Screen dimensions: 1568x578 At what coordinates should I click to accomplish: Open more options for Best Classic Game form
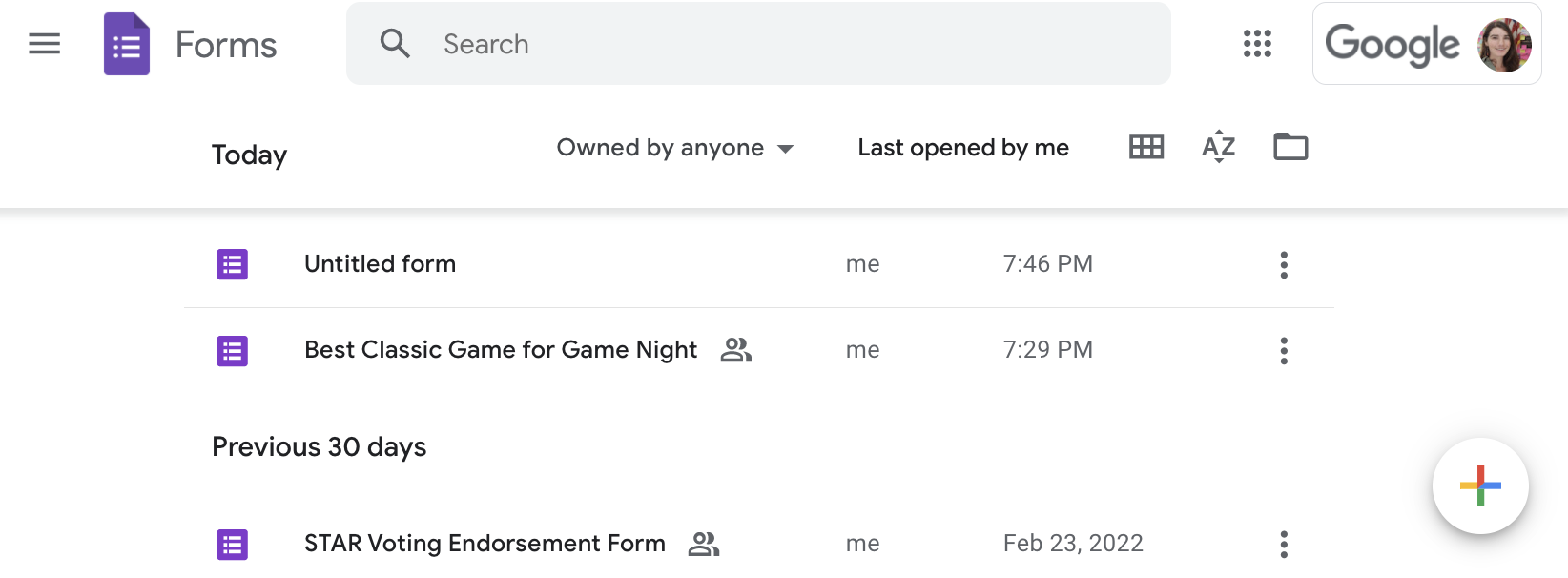pos(1284,350)
